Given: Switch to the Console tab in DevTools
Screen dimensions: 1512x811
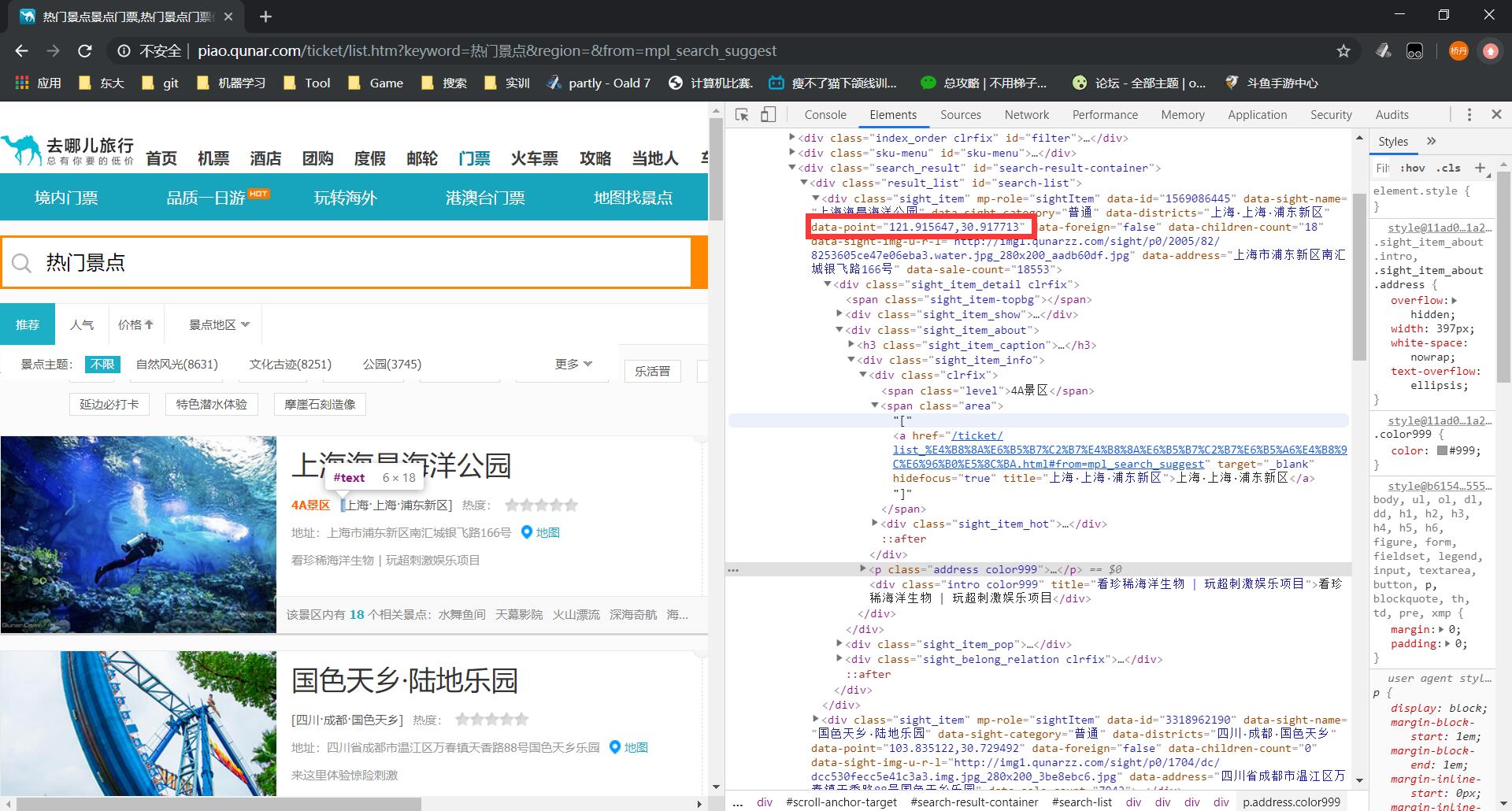Looking at the screenshot, I should (825, 115).
